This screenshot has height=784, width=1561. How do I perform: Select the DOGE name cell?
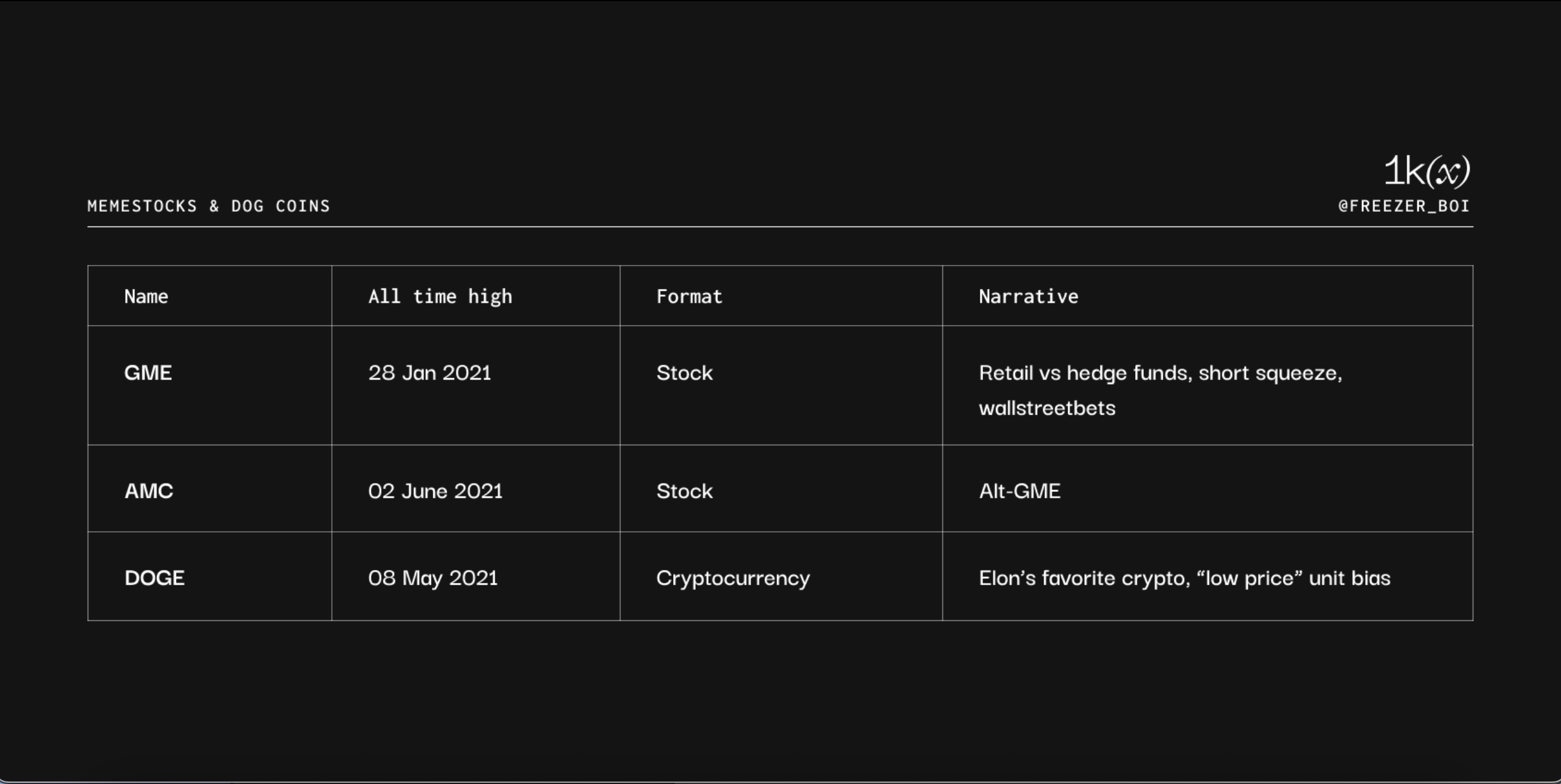[x=154, y=578]
